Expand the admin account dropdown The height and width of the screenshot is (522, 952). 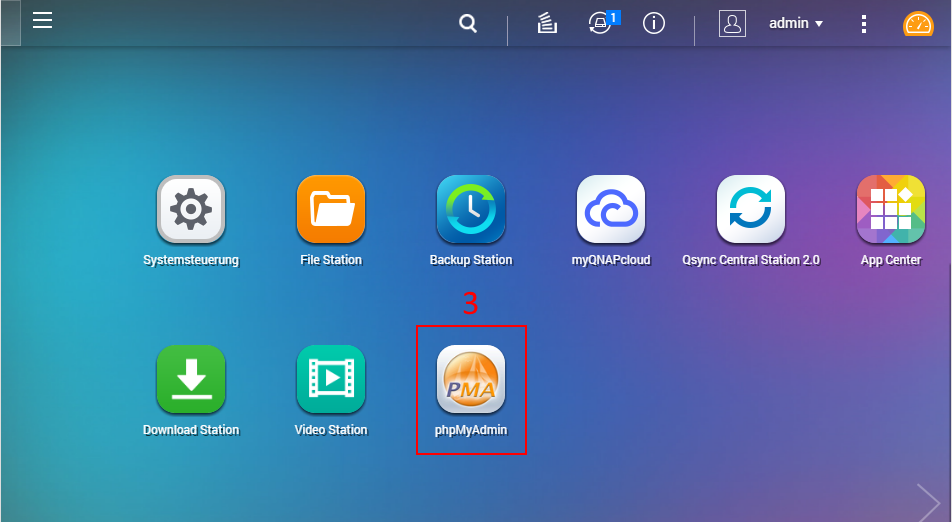(x=796, y=24)
